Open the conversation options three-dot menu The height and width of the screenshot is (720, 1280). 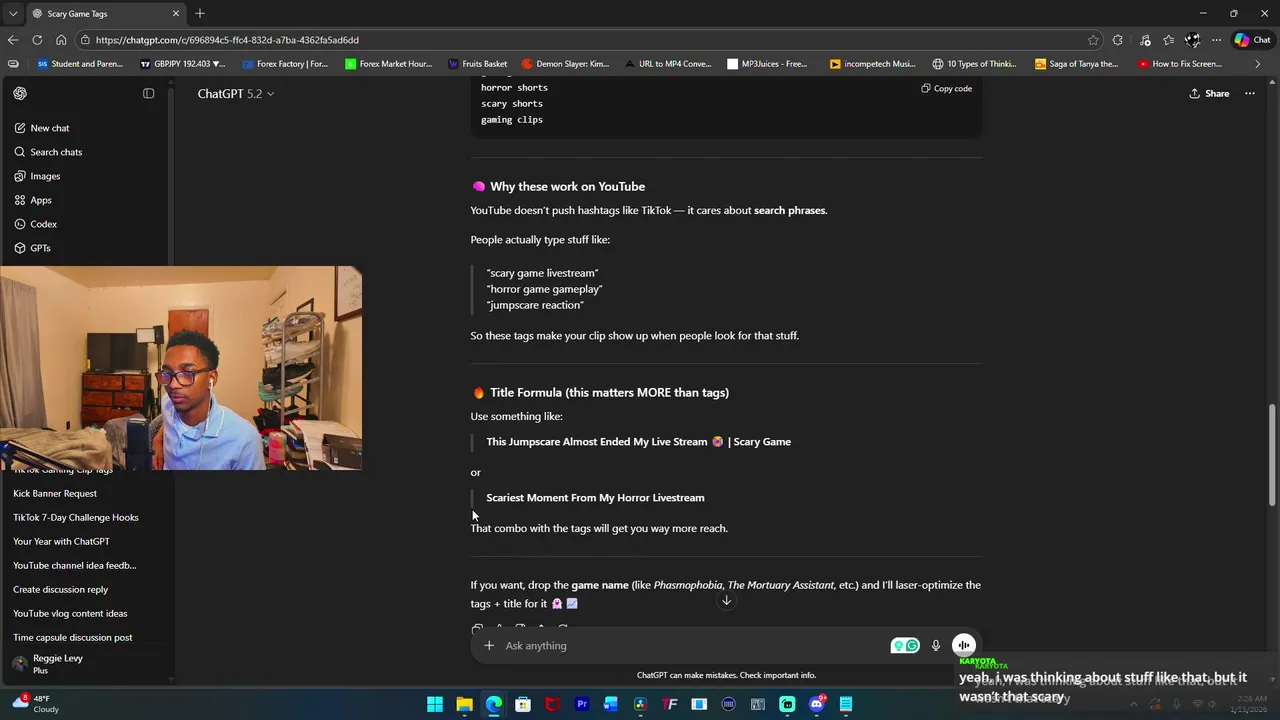pyautogui.click(x=1249, y=93)
